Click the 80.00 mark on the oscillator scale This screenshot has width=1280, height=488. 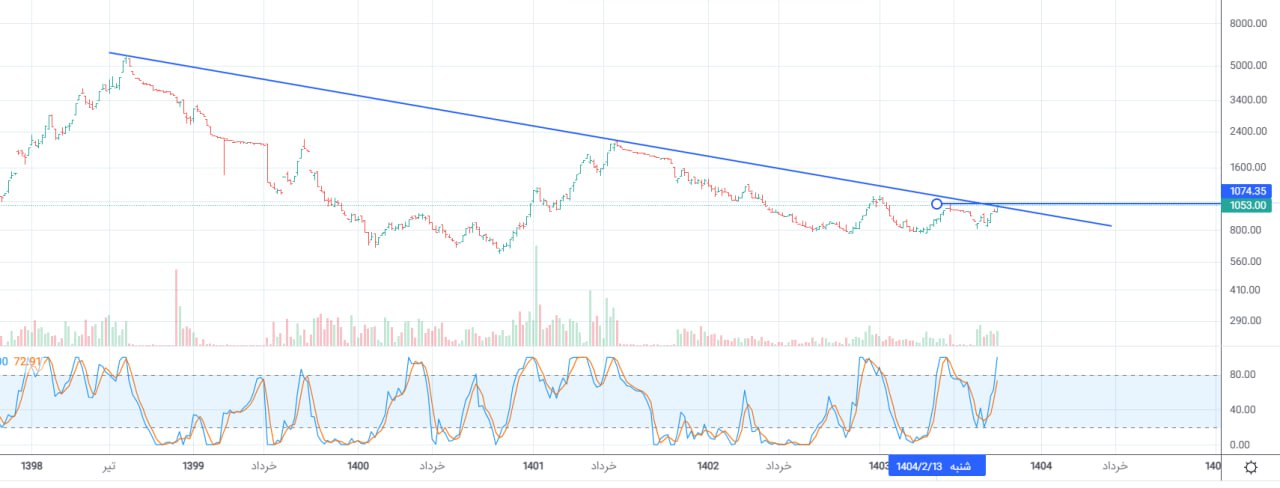(x=1242, y=375)
